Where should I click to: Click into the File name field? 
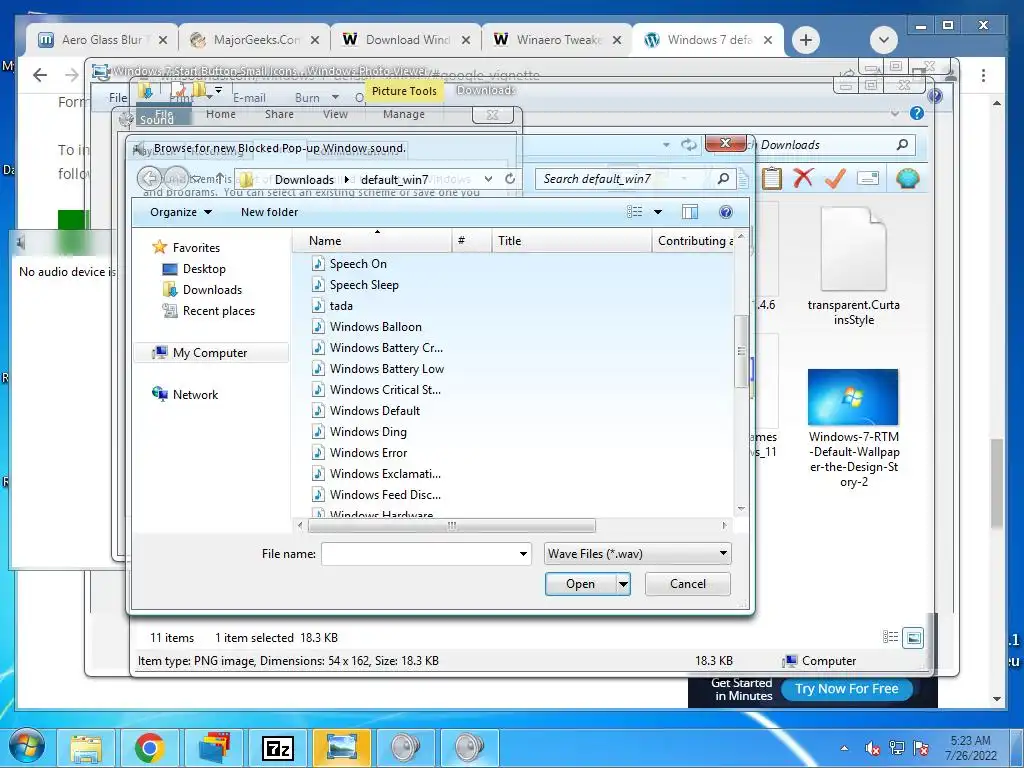[x=419, y=554]
